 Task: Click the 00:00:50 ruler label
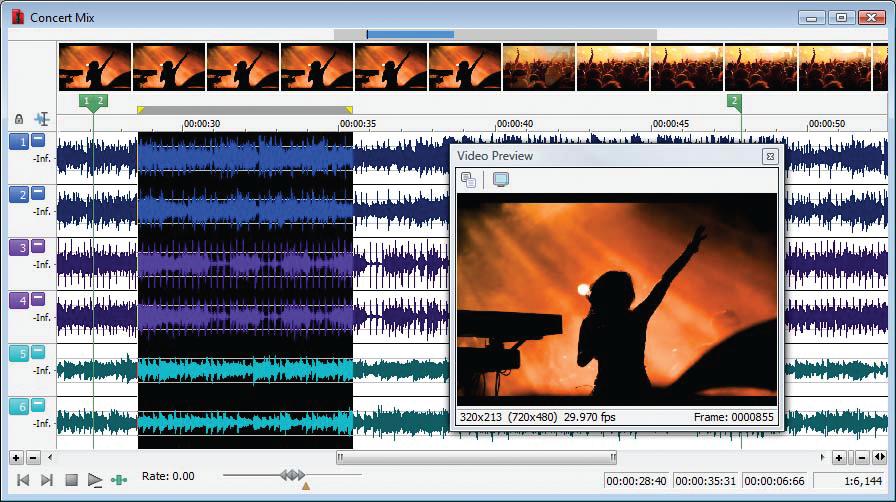click(826, 123)
